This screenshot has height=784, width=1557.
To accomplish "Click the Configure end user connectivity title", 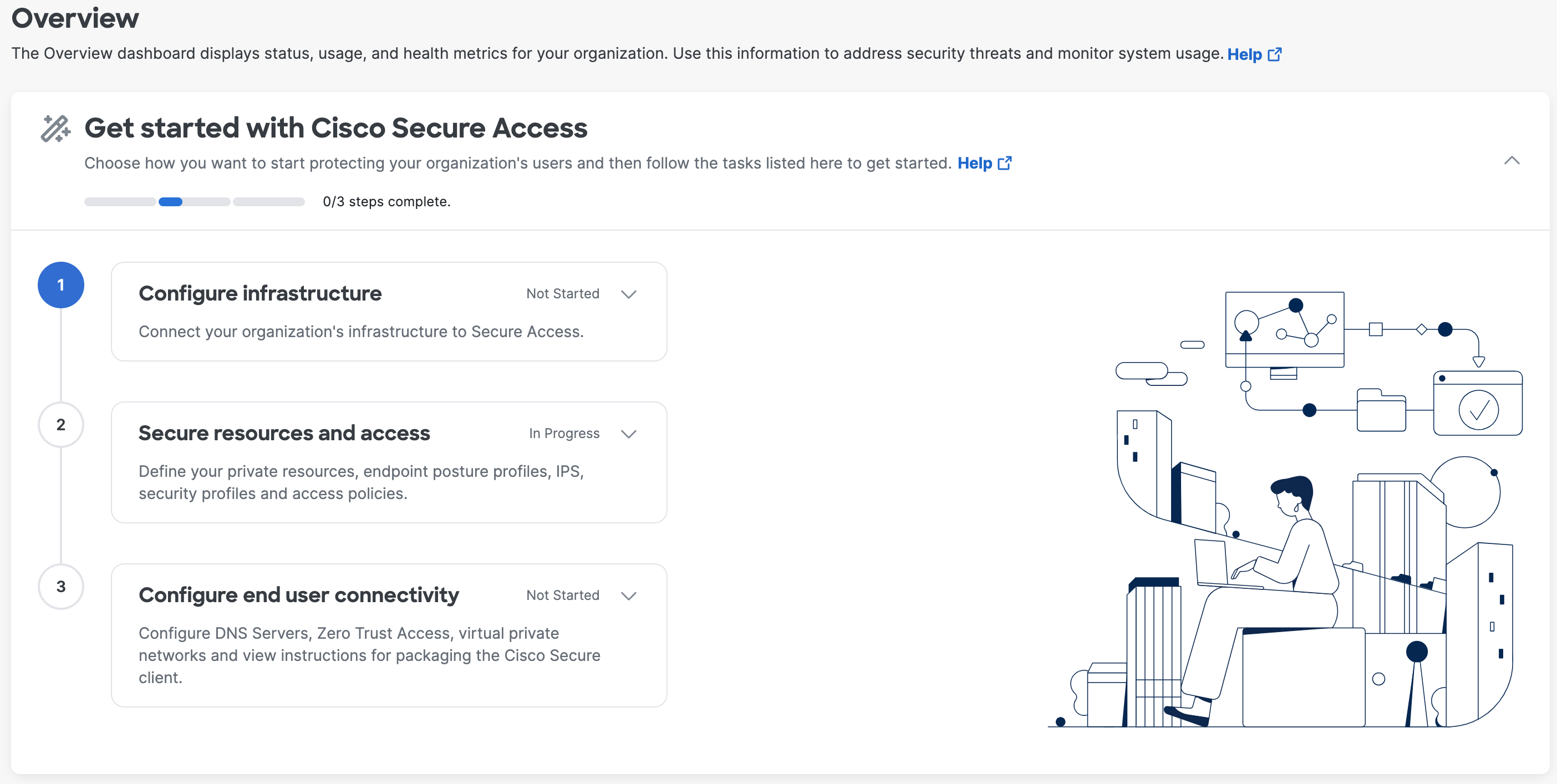I will click(x=298, y=595).
